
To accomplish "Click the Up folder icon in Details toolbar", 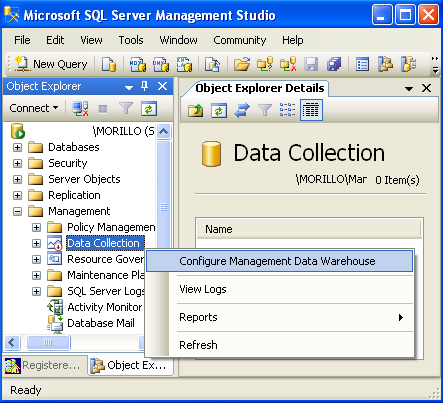I will (195, 110).
